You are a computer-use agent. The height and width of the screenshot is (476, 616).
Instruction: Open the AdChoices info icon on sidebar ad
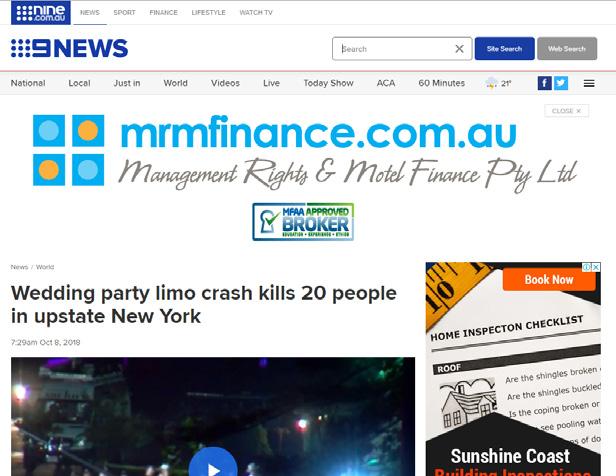[587, 267]
